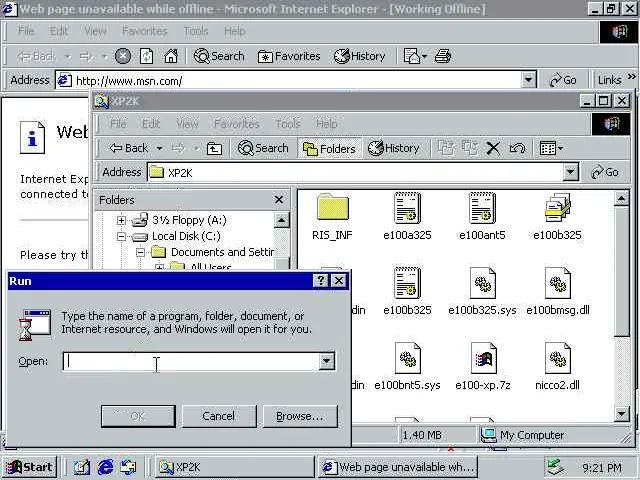The image size is (640, 480).
Task: Click Home icon in Internet Explorer toolbar
Action: tap(171, 56)
